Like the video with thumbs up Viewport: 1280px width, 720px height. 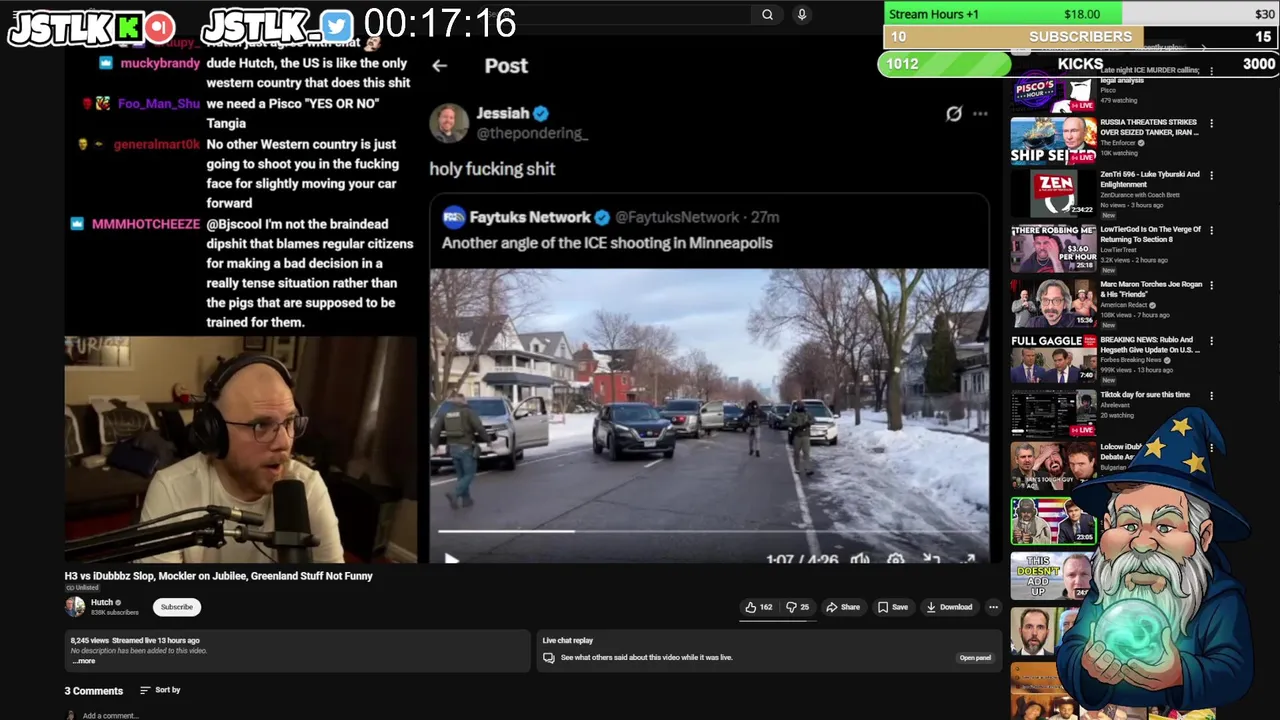(x=759, y=607)
